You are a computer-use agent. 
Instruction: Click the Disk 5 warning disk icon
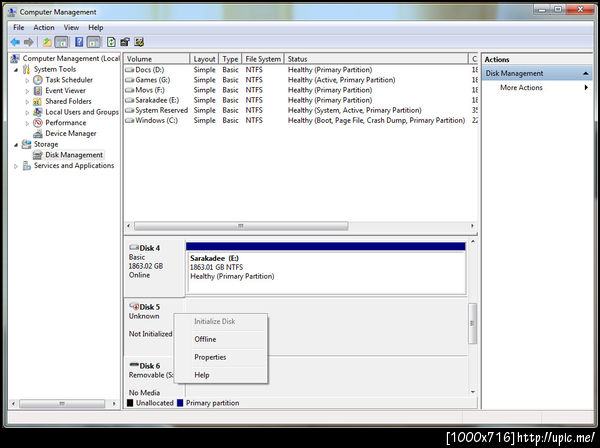tap(134, 306)
